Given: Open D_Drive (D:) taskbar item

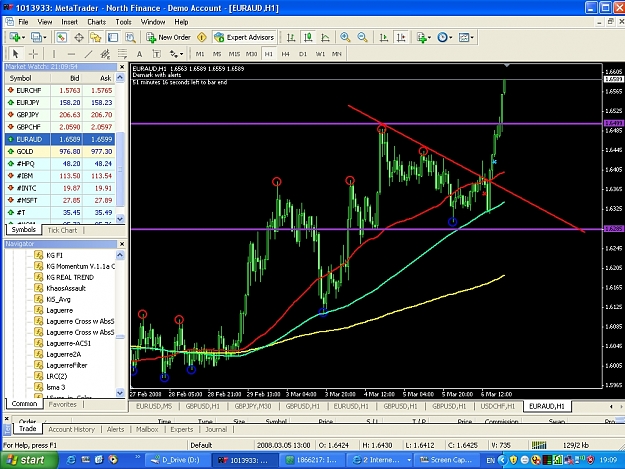Looking at the screenshot, I should pyautogui.click(x=176, y=460).
